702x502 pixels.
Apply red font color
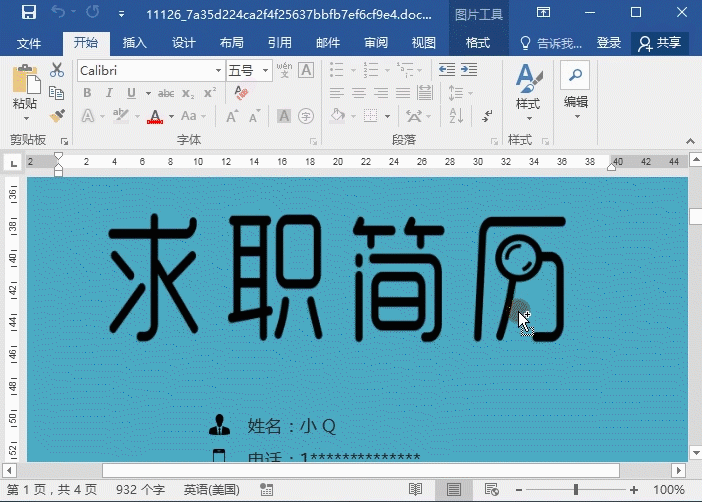click(155, 116)
